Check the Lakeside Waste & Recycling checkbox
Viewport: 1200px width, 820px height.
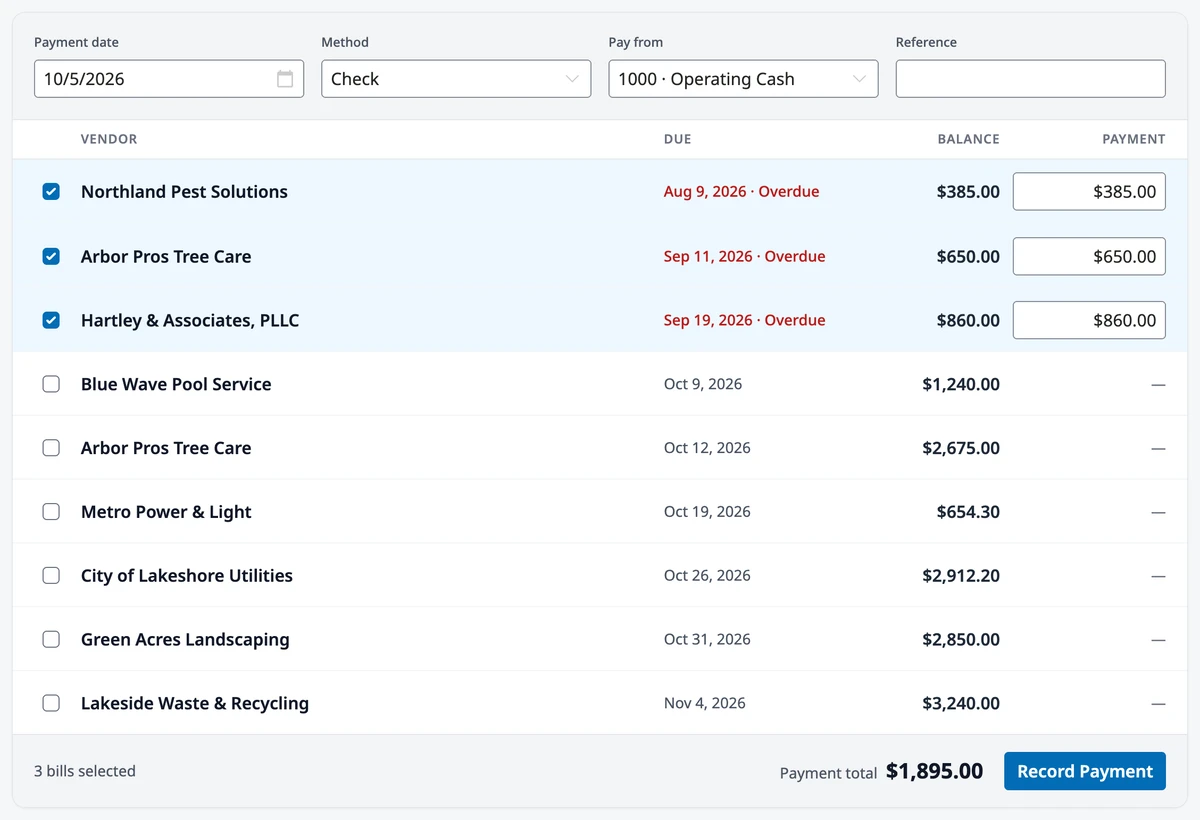pyautogui.click(x=51, y=703)
